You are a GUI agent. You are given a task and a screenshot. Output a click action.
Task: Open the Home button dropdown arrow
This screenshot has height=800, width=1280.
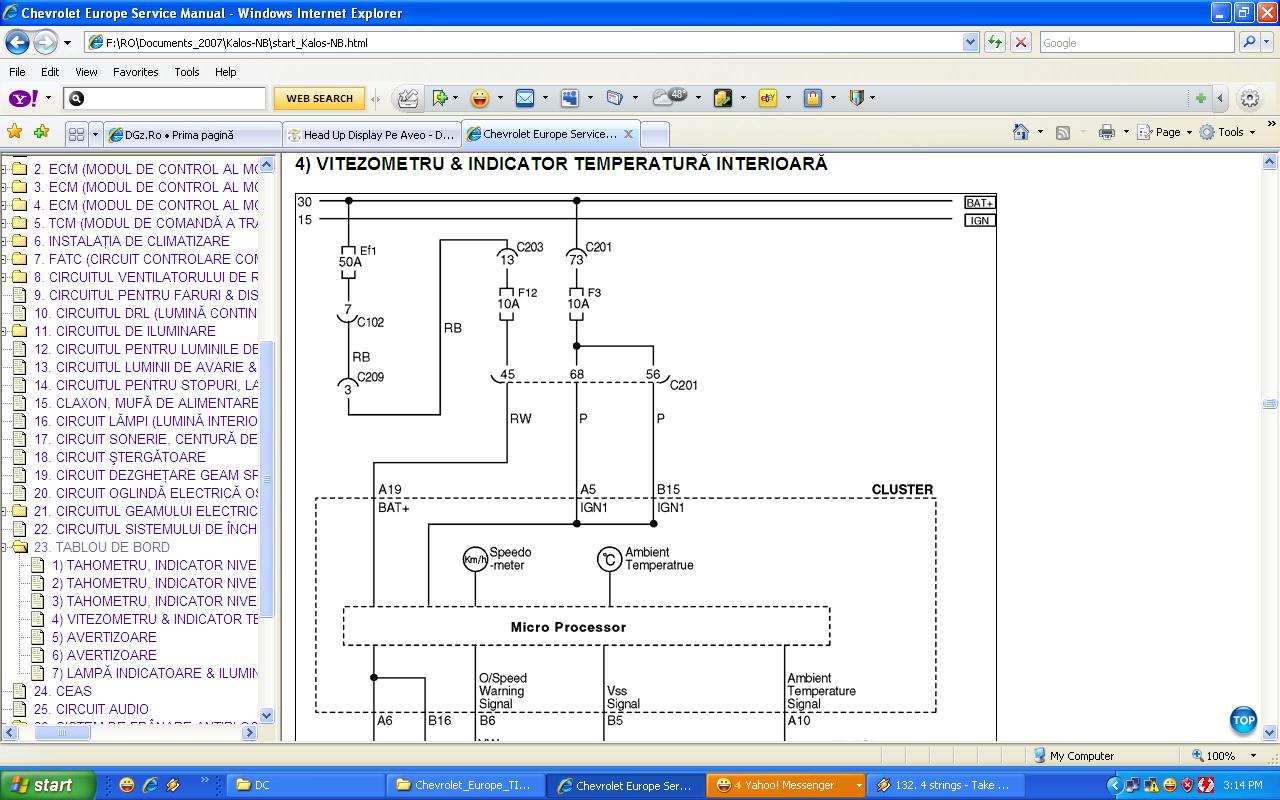click(1040, 132)
